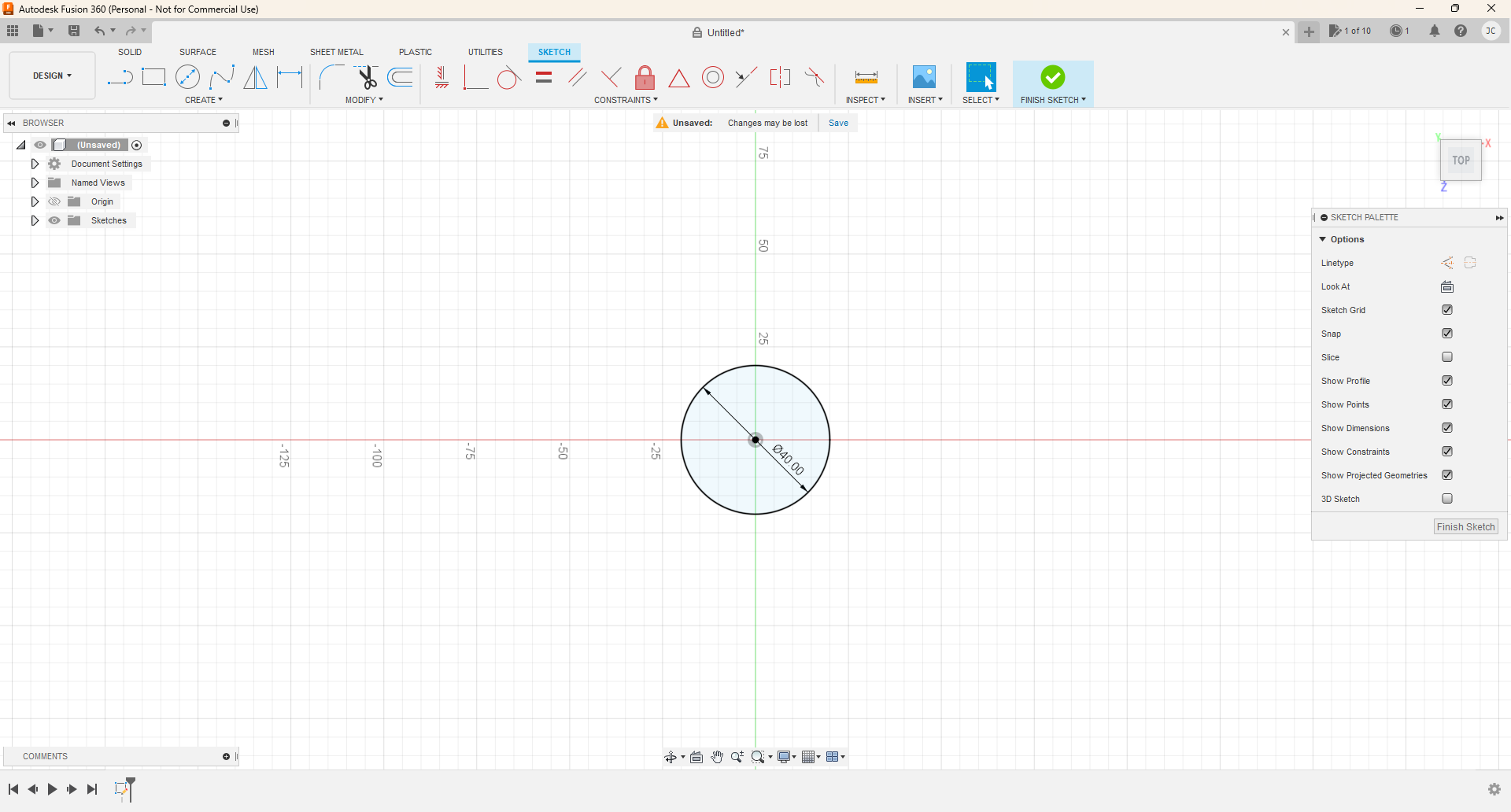Apply Symmetry constraint
This screenshot has width=1511, height=812.
pyautogui.click(x=780, y=77)
